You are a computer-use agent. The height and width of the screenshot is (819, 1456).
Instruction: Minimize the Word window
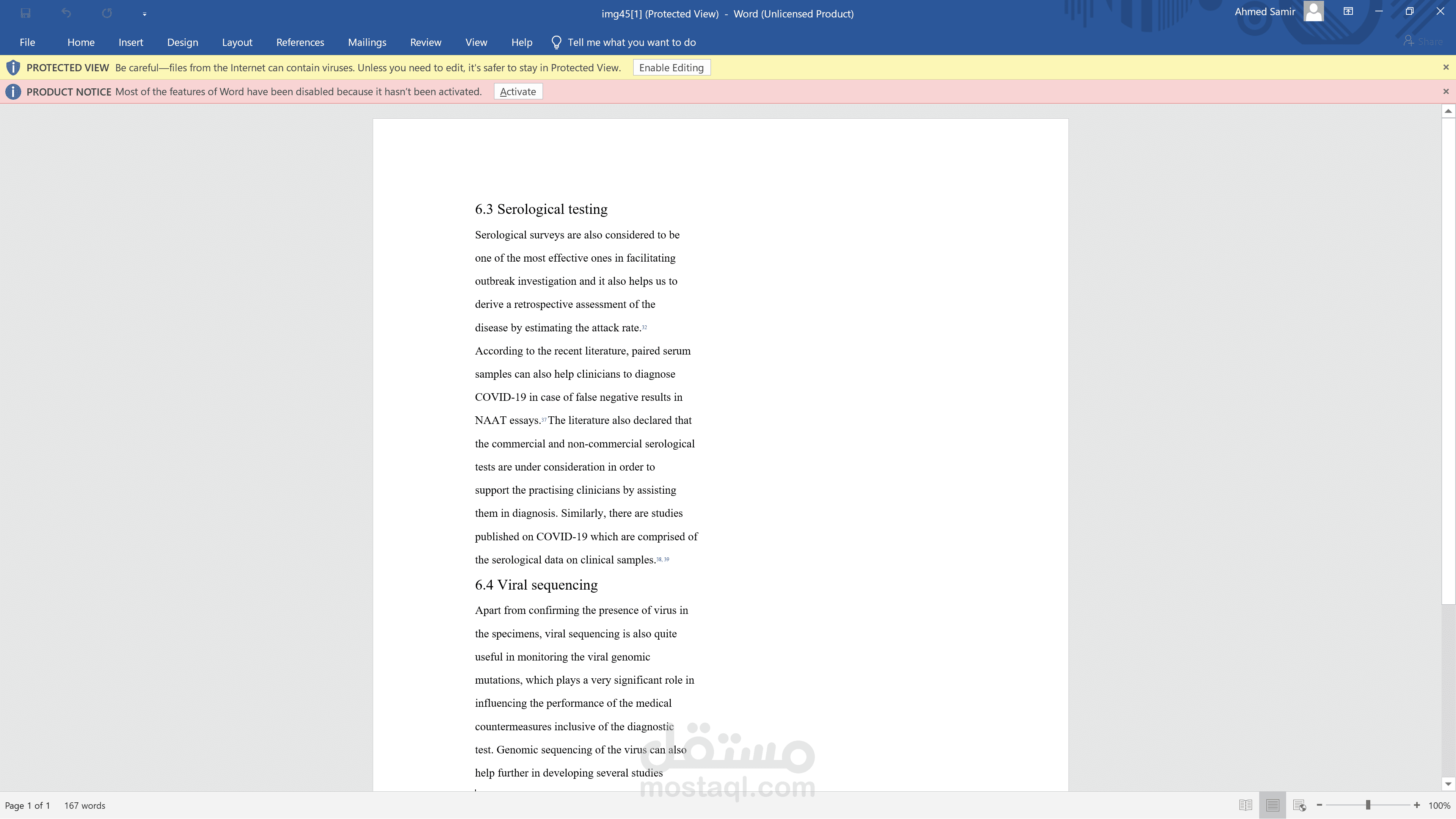click(x=1379, y=11)
